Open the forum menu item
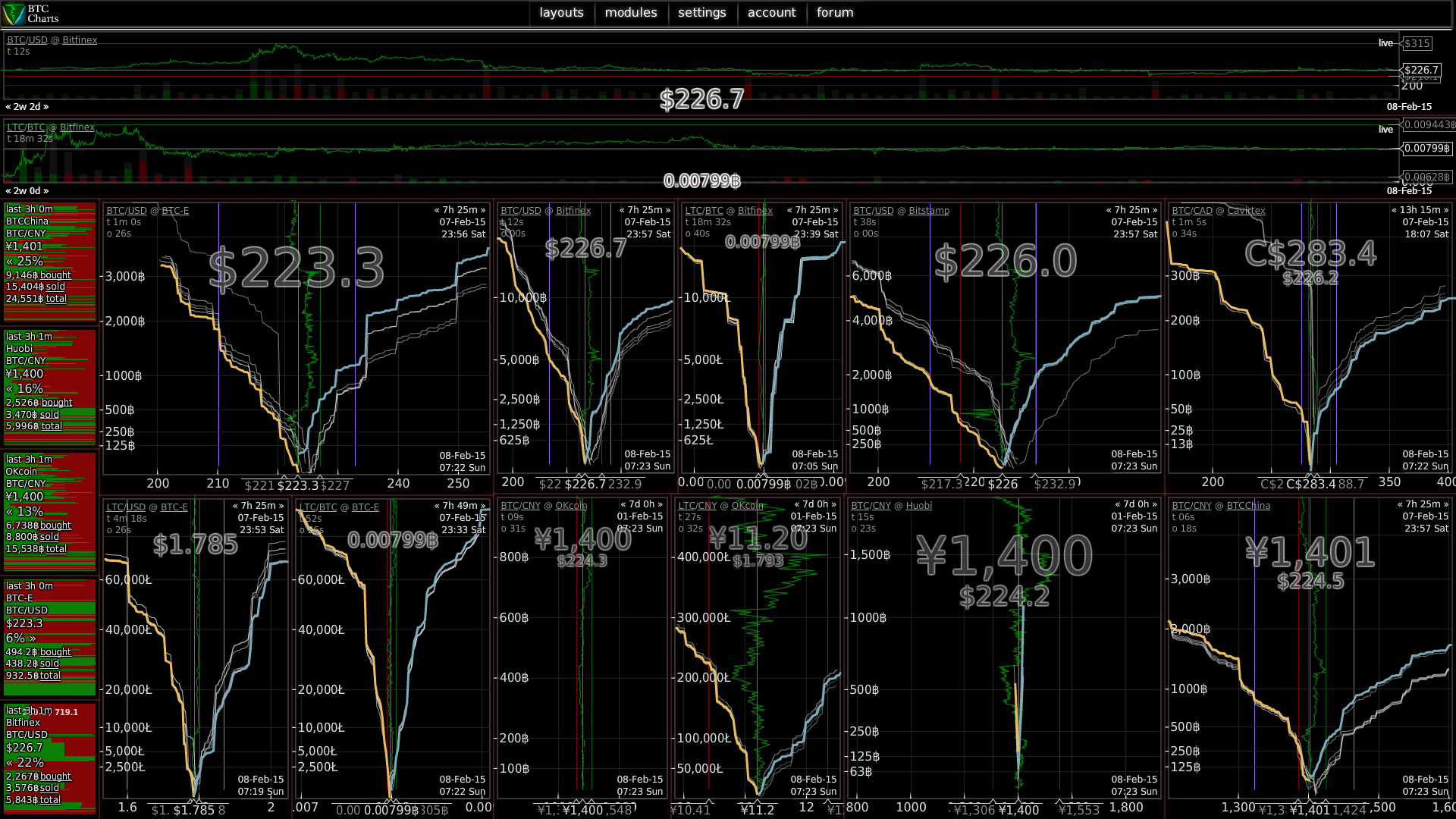This screenshot has width=1456, height=819. click(x=835, y=12)
